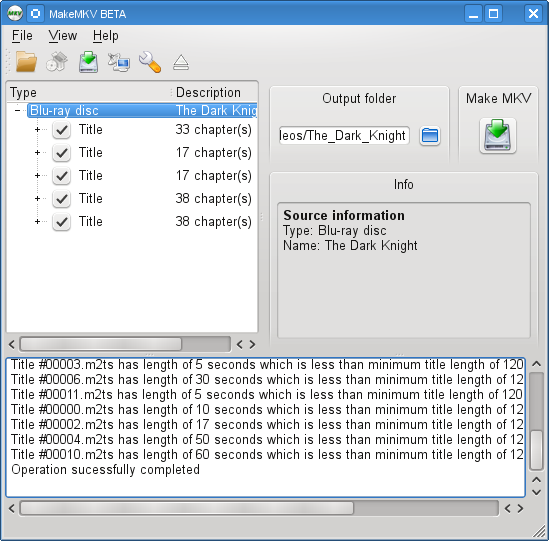Eject the disc using the toolbar eject icon

[x=181, y=63]
